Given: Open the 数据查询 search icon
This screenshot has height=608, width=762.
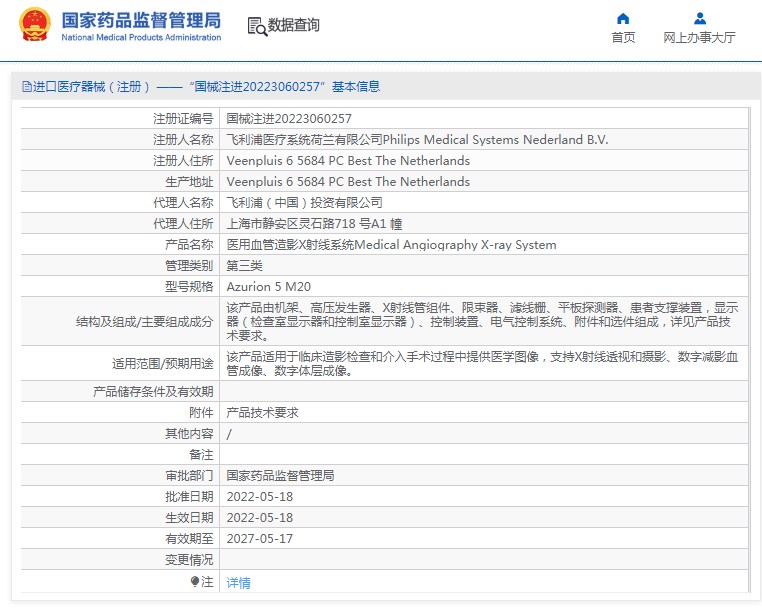Looking at the screenshot, I should click(257, 26).
